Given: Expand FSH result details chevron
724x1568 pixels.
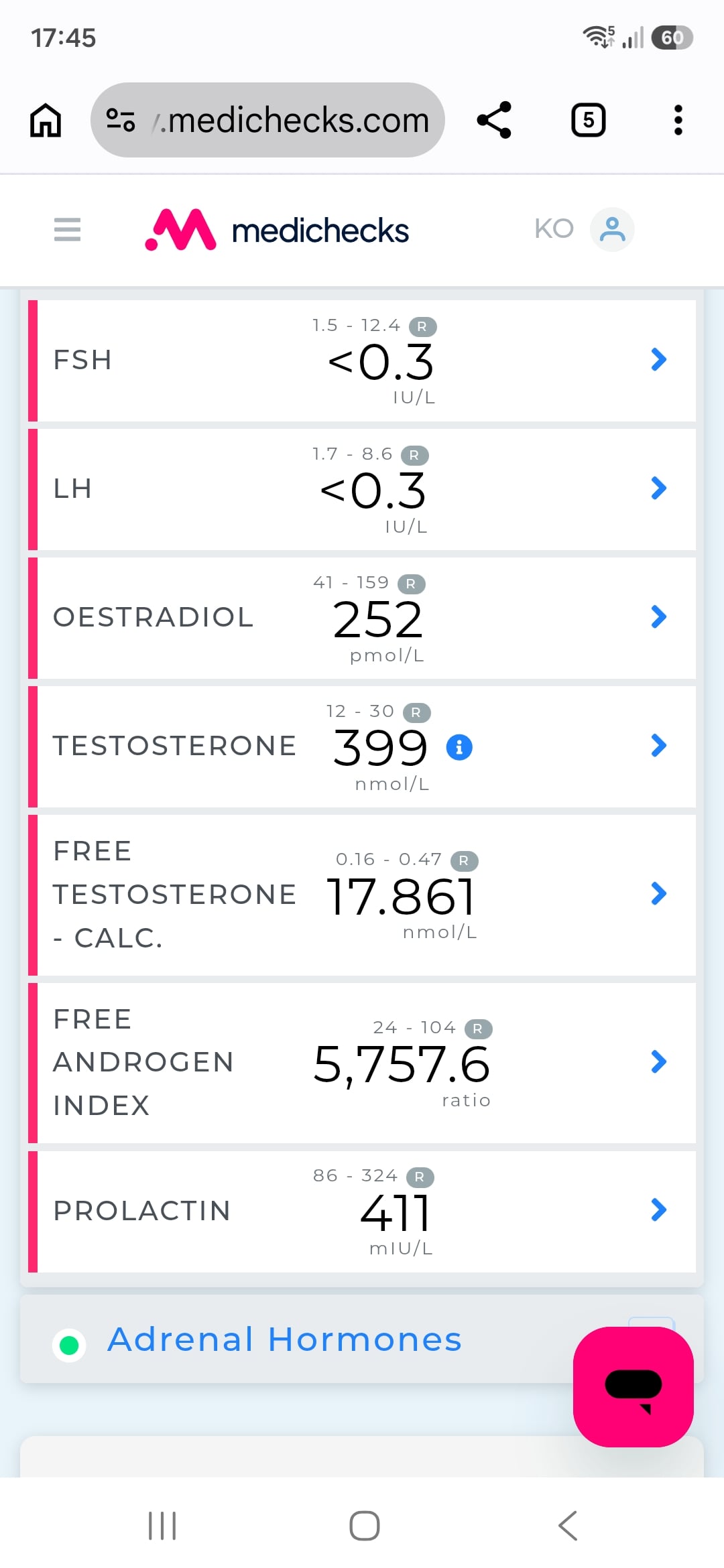Looking at the screenshot, I should pos(659,360).
